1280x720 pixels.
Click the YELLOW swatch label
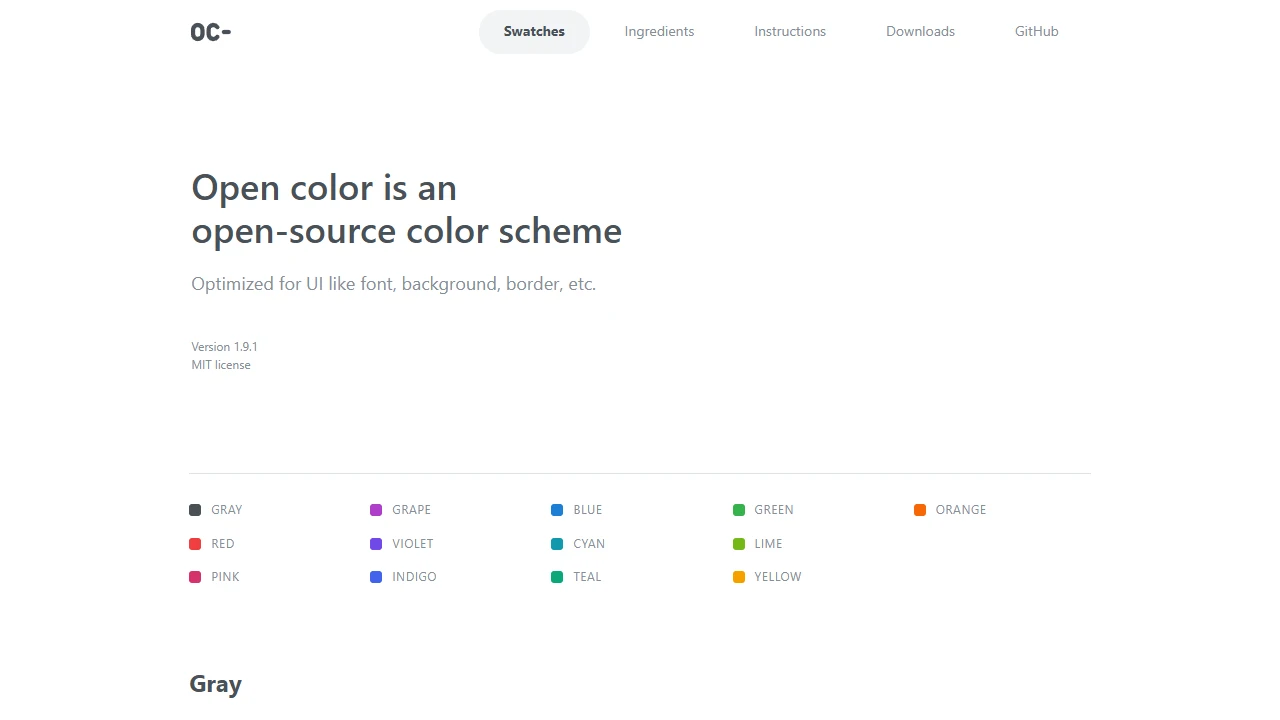coord(777,577)
